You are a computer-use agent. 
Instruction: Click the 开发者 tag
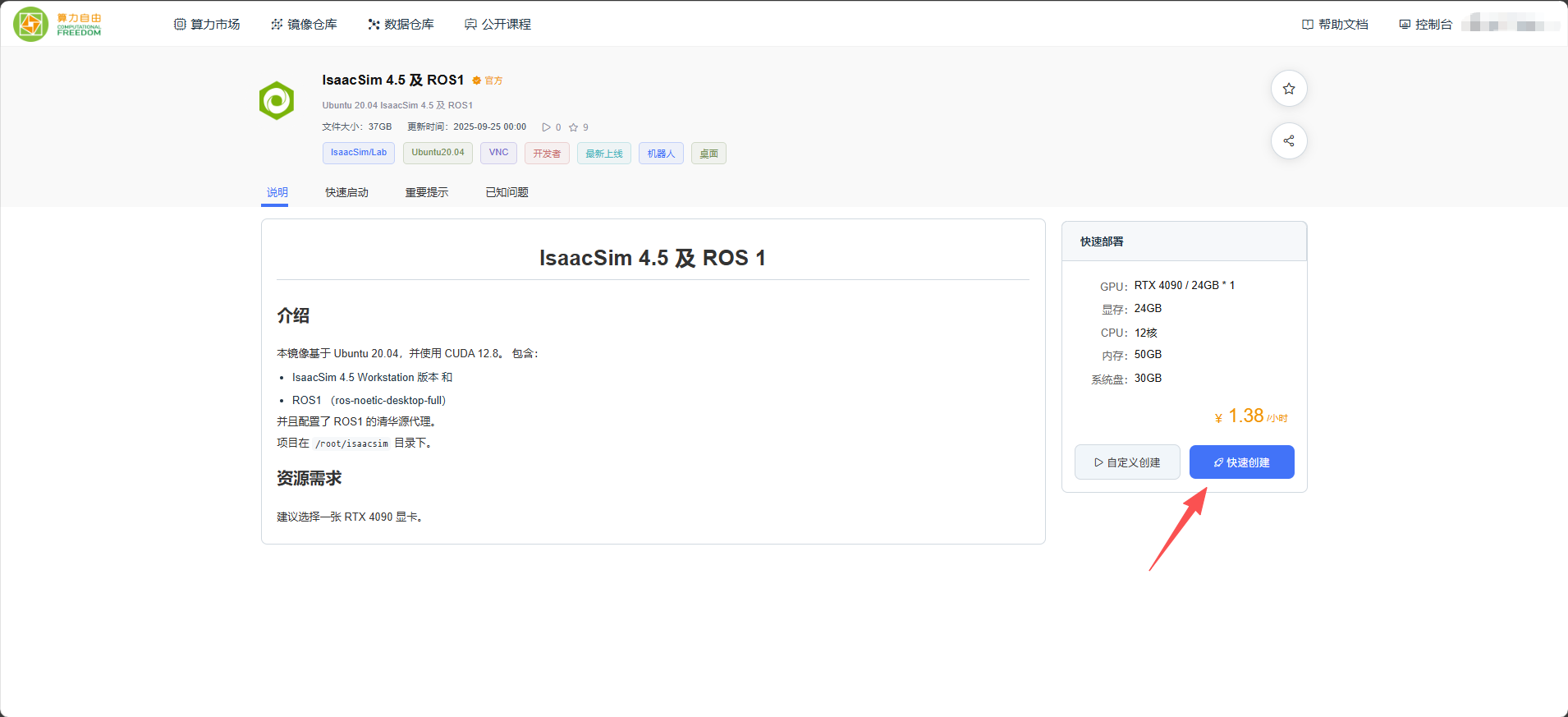tap(547, 153)
